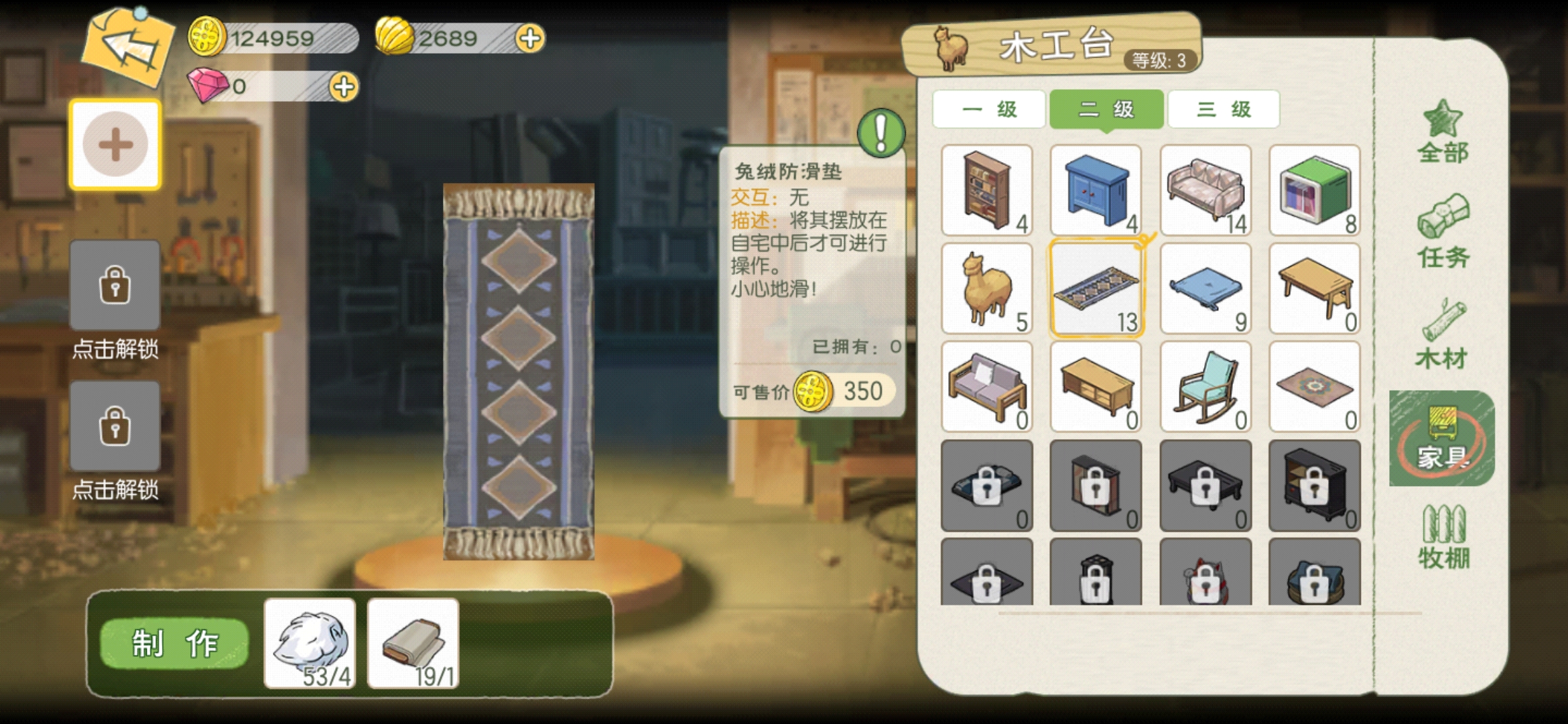Select the blue cabinet furniture item

click(1096, 190)
